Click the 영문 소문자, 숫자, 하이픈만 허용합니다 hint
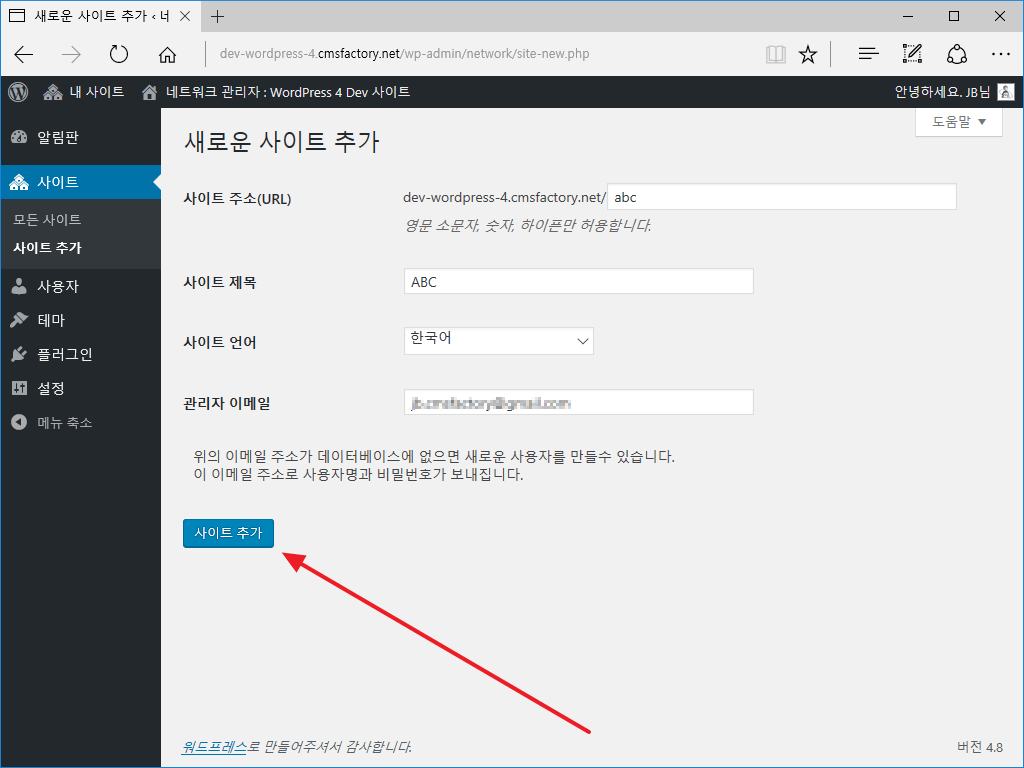 point(528,226)
